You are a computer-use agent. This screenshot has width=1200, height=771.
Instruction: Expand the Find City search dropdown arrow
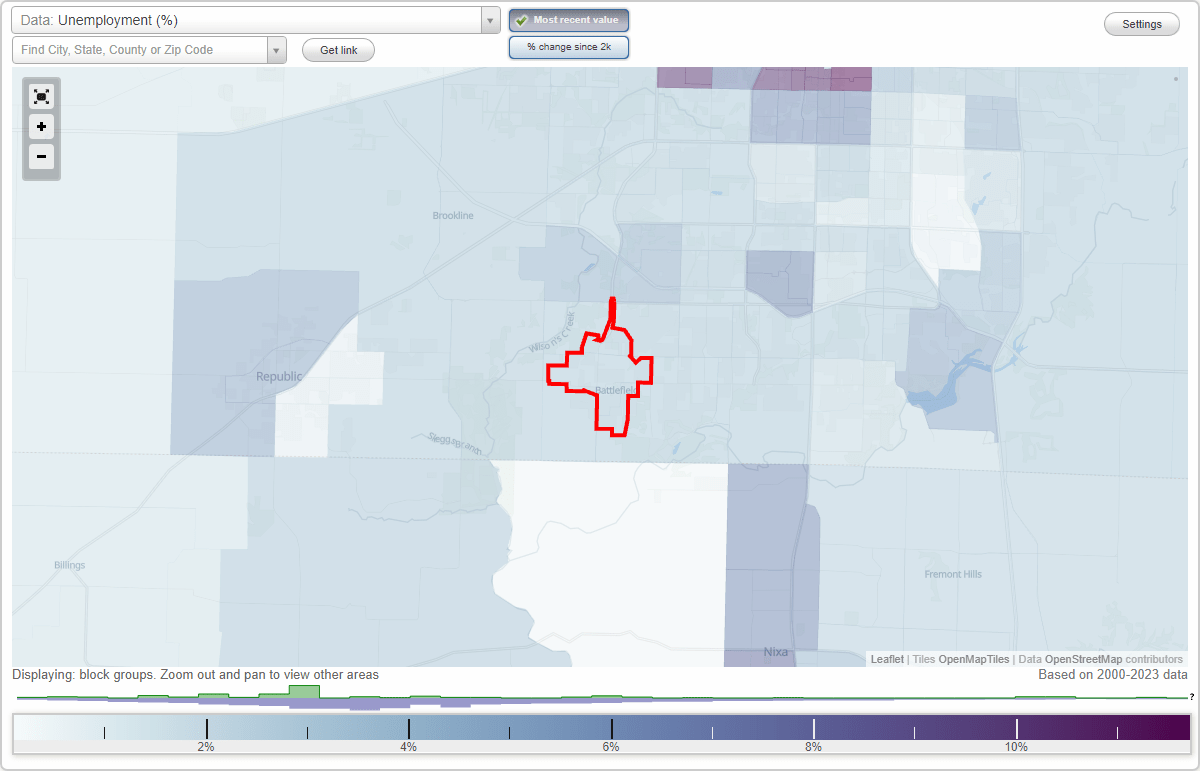(277, 49)
